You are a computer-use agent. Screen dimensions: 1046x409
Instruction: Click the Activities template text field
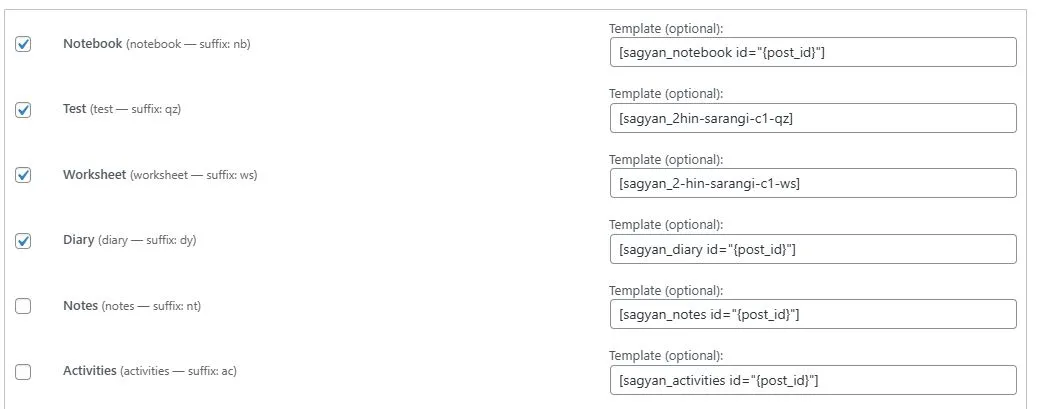click(812, 380)
